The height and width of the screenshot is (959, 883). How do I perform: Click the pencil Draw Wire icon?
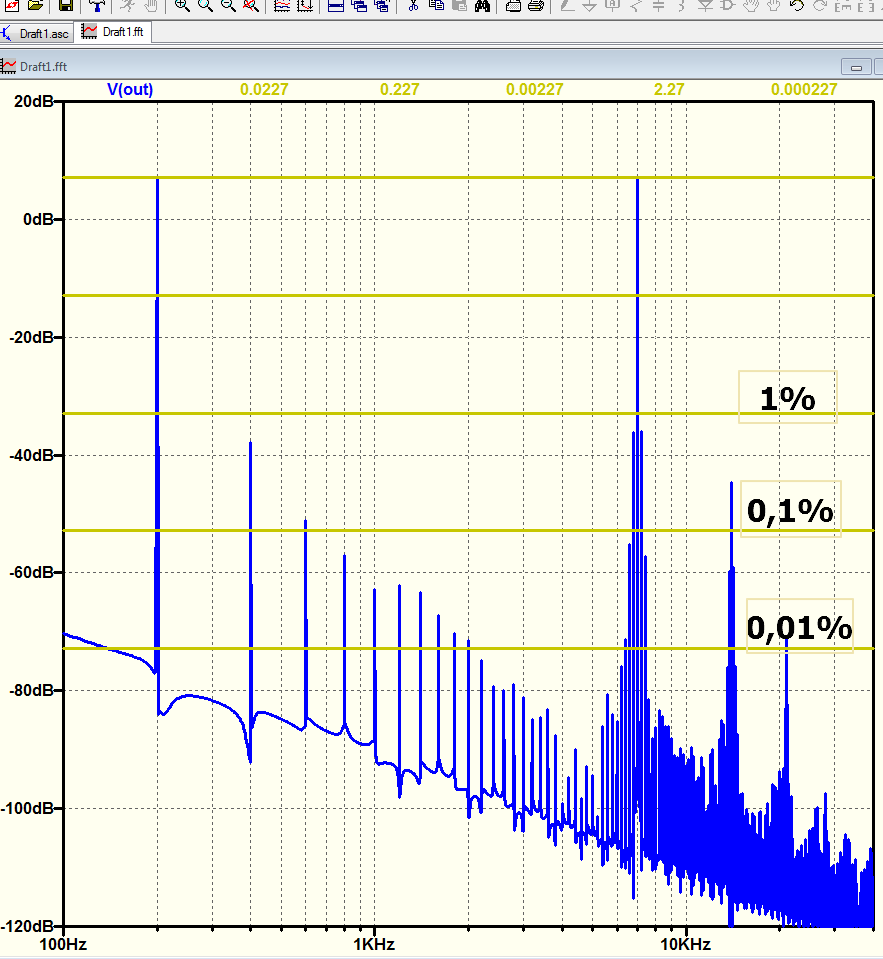[567, 6]
